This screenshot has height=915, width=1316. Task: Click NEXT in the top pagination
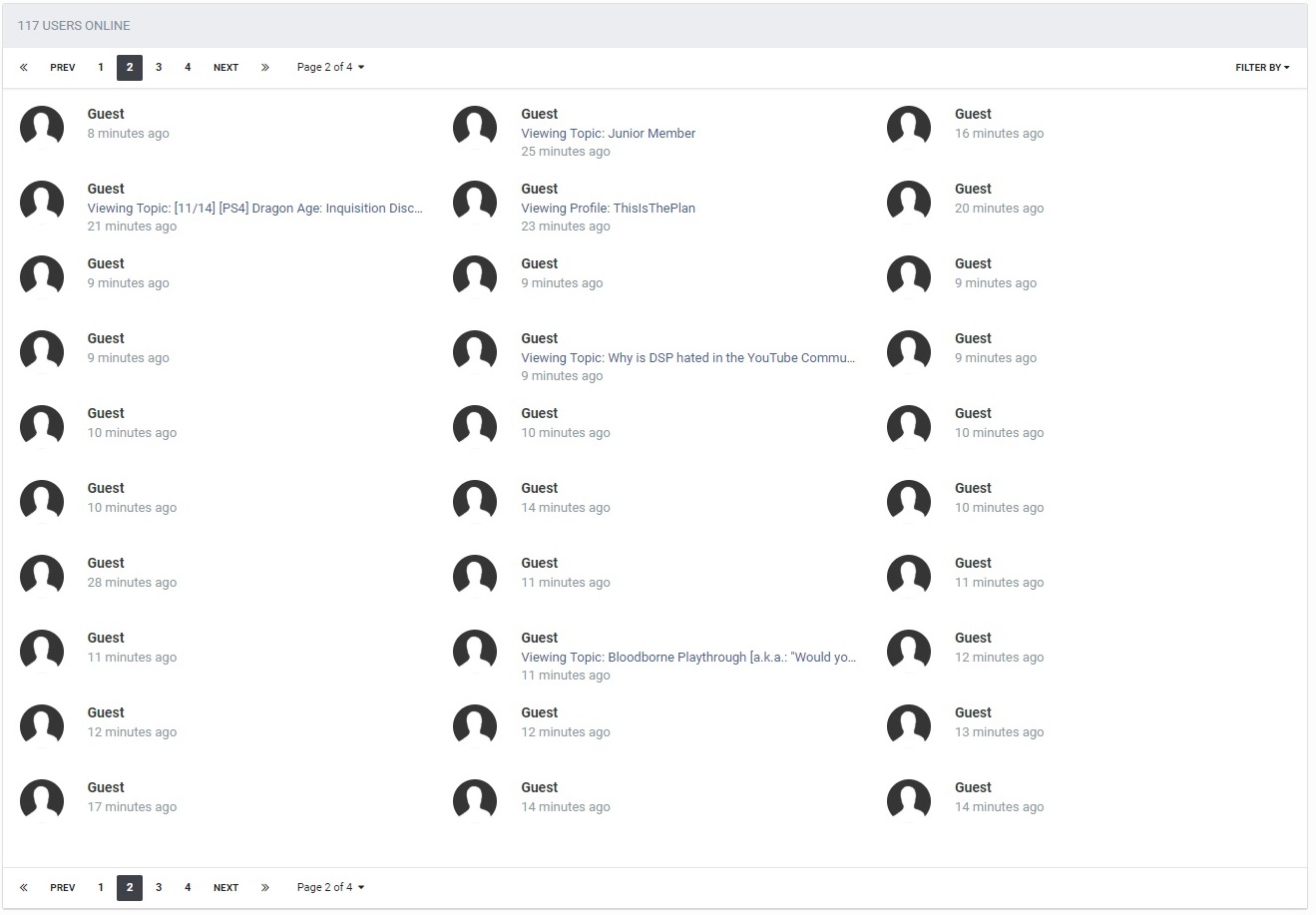click(x=226, y=68)
